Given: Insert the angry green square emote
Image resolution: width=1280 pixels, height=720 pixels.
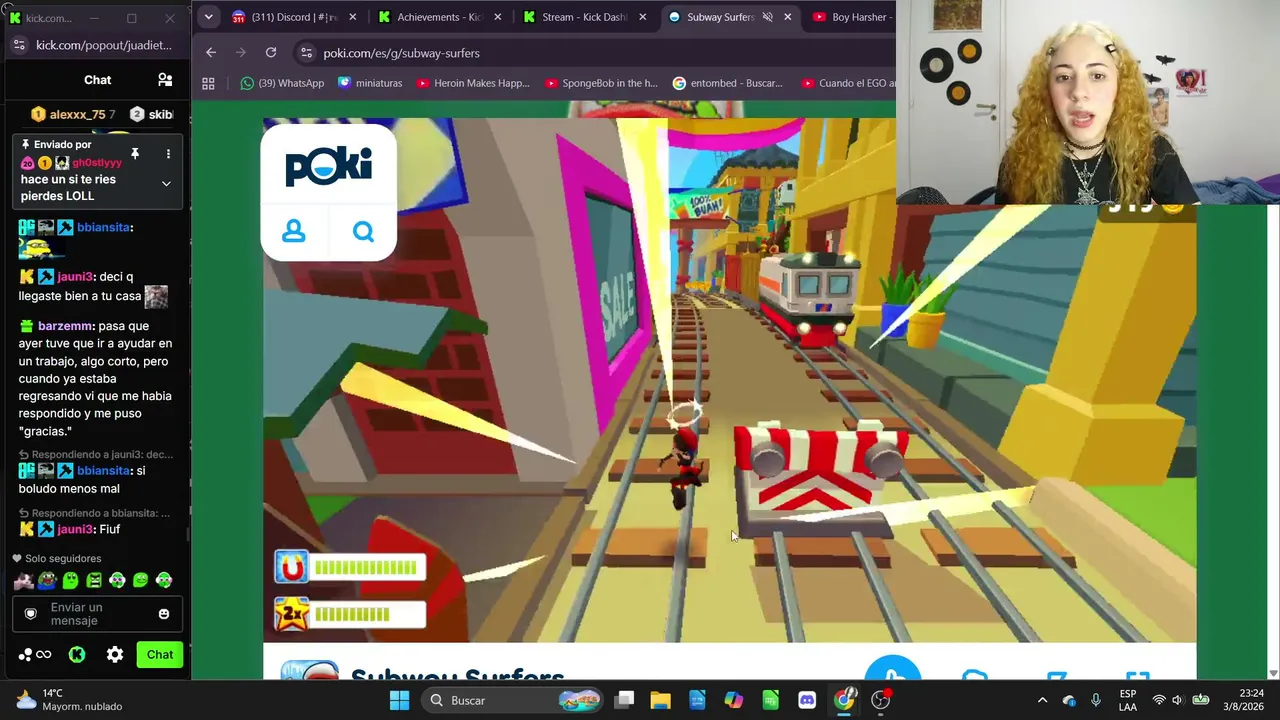Looking at the screenshot, I should (94, 580).
